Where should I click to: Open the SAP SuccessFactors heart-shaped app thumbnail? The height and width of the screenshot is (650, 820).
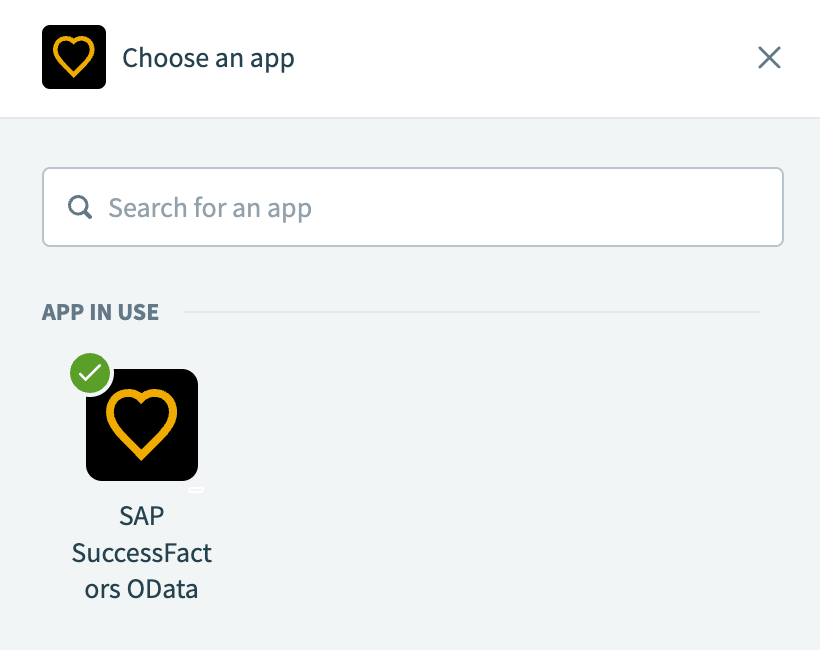(141, 424)
